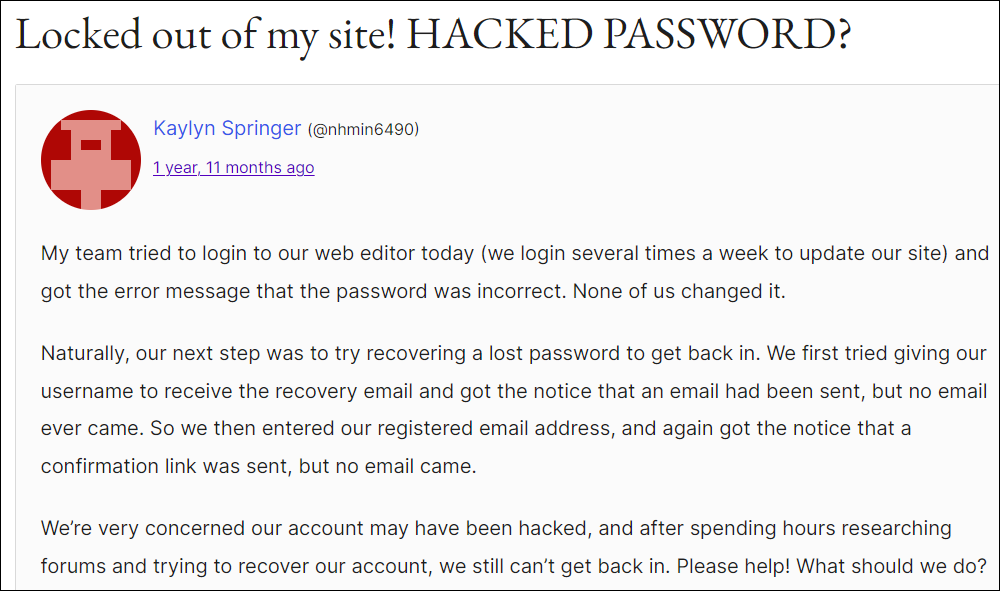Open Kaylyn Springer's profile link
This screenshot has width=1000, height=591.
[x=227, y=128]
